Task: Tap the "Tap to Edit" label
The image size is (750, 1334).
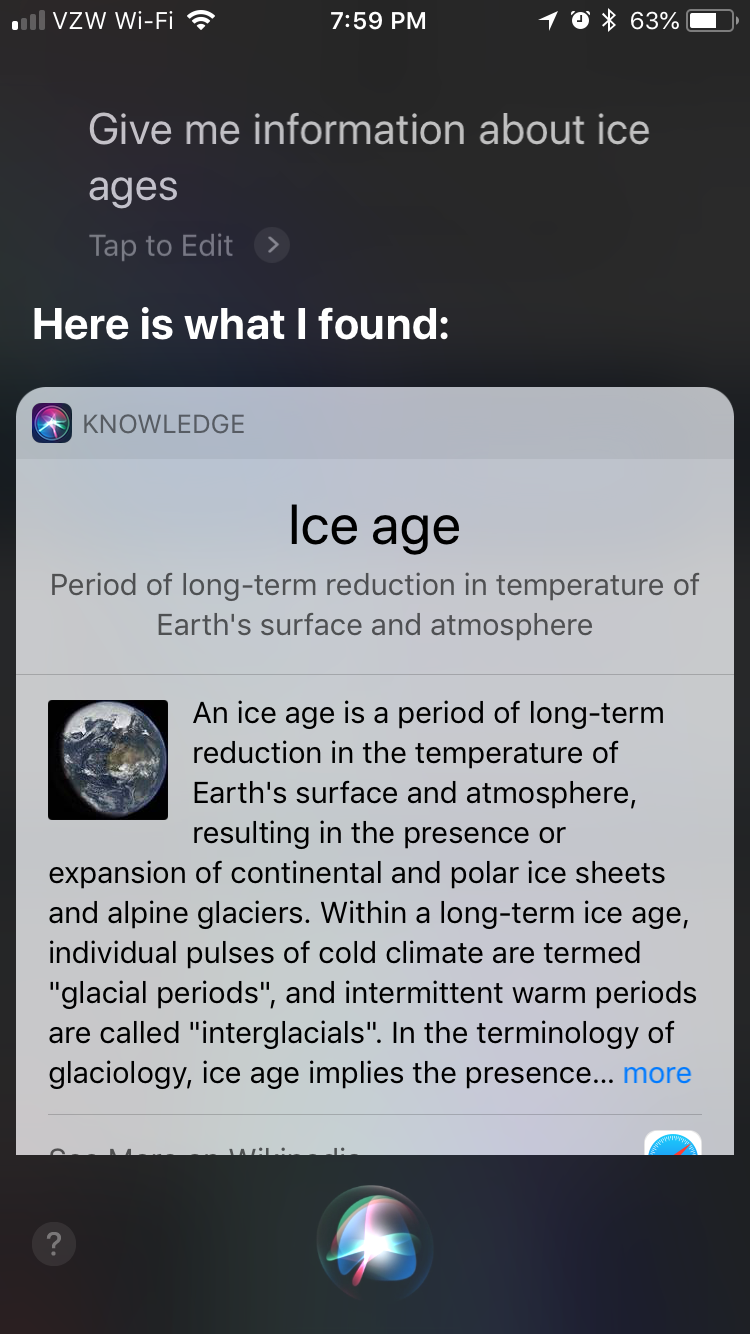Action: [161, 245]
